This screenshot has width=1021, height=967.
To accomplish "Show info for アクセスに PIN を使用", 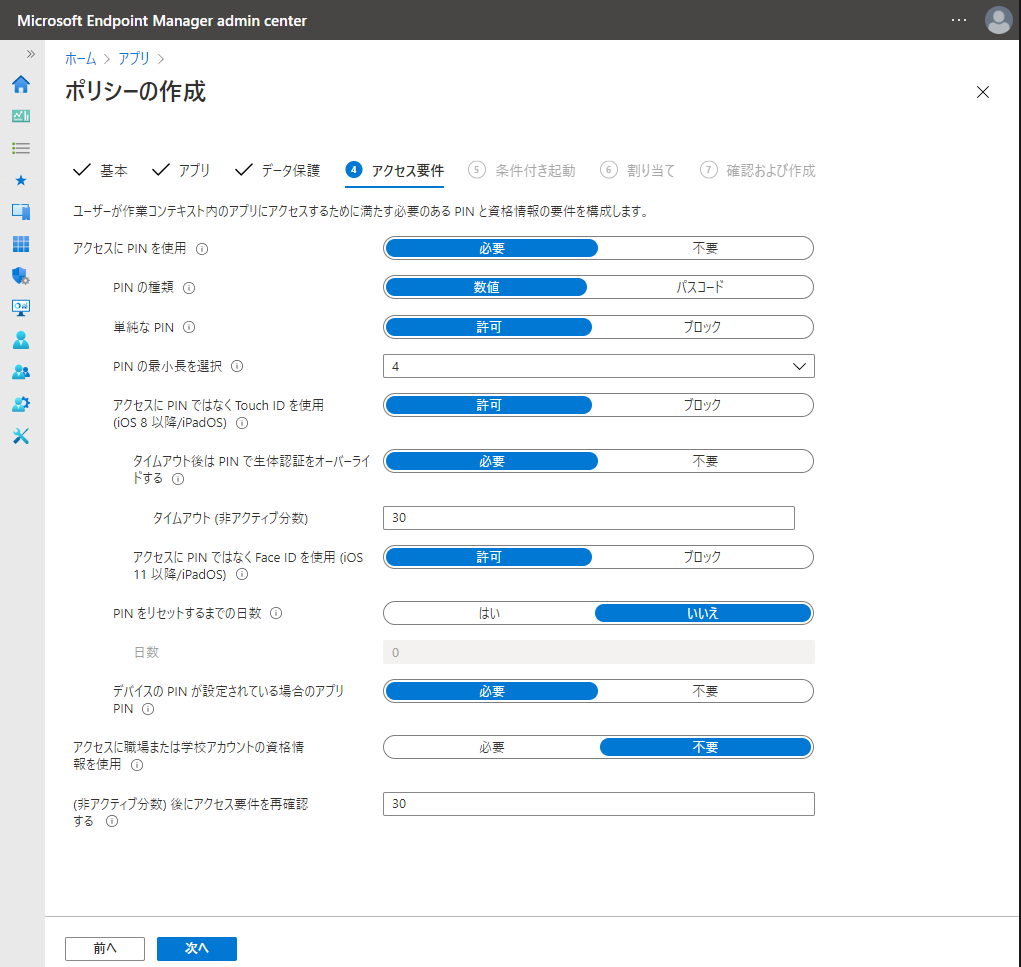I will click(202, 249).
